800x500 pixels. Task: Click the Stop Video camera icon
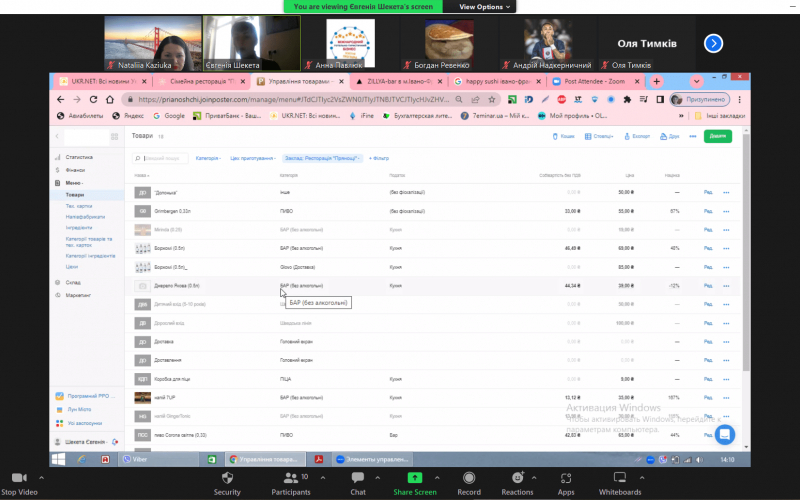[19, 478]
